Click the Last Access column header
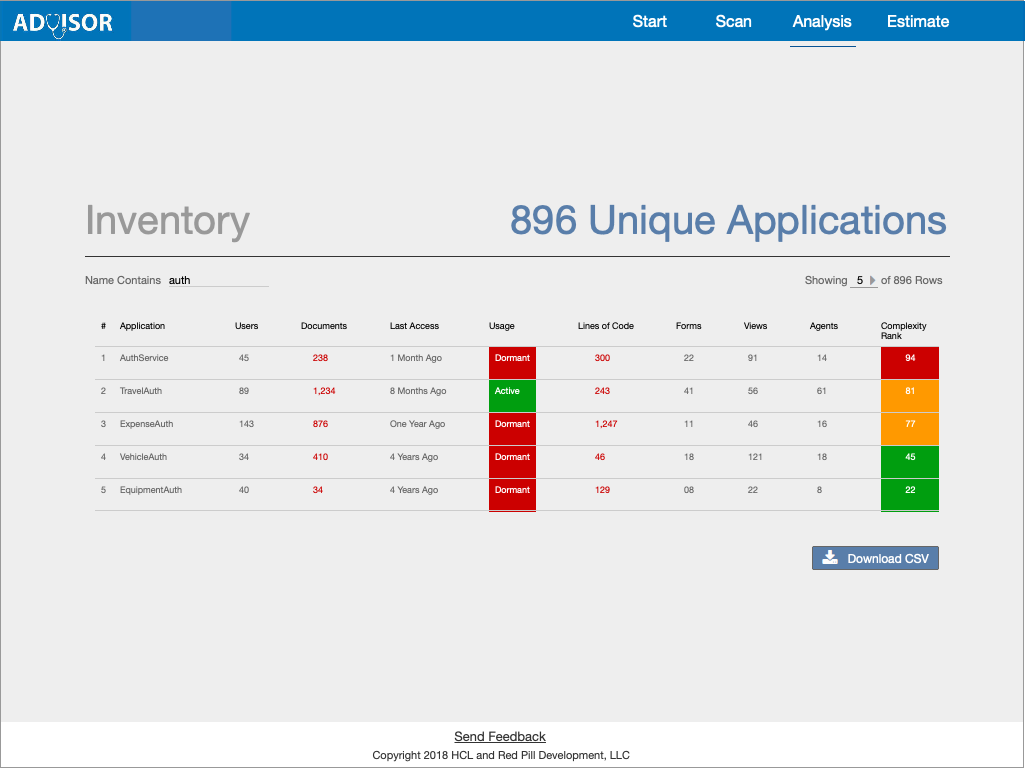1025x768 pixels. pyautogui.click(x=414, y=326)
